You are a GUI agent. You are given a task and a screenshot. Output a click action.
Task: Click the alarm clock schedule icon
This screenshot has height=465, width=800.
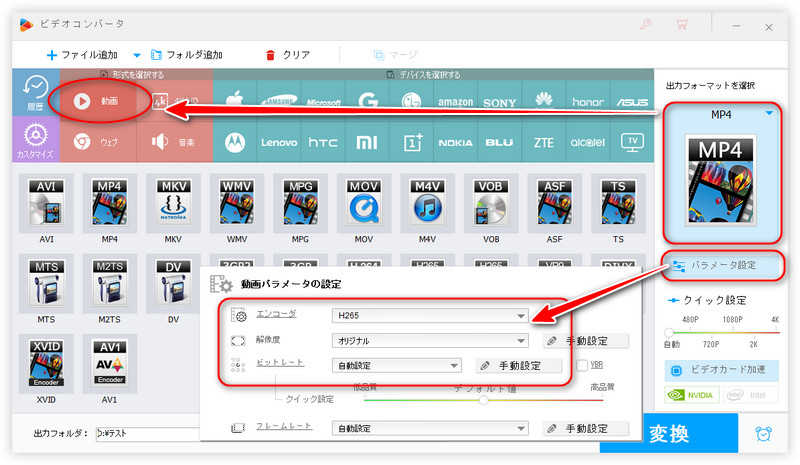[765, 434]
